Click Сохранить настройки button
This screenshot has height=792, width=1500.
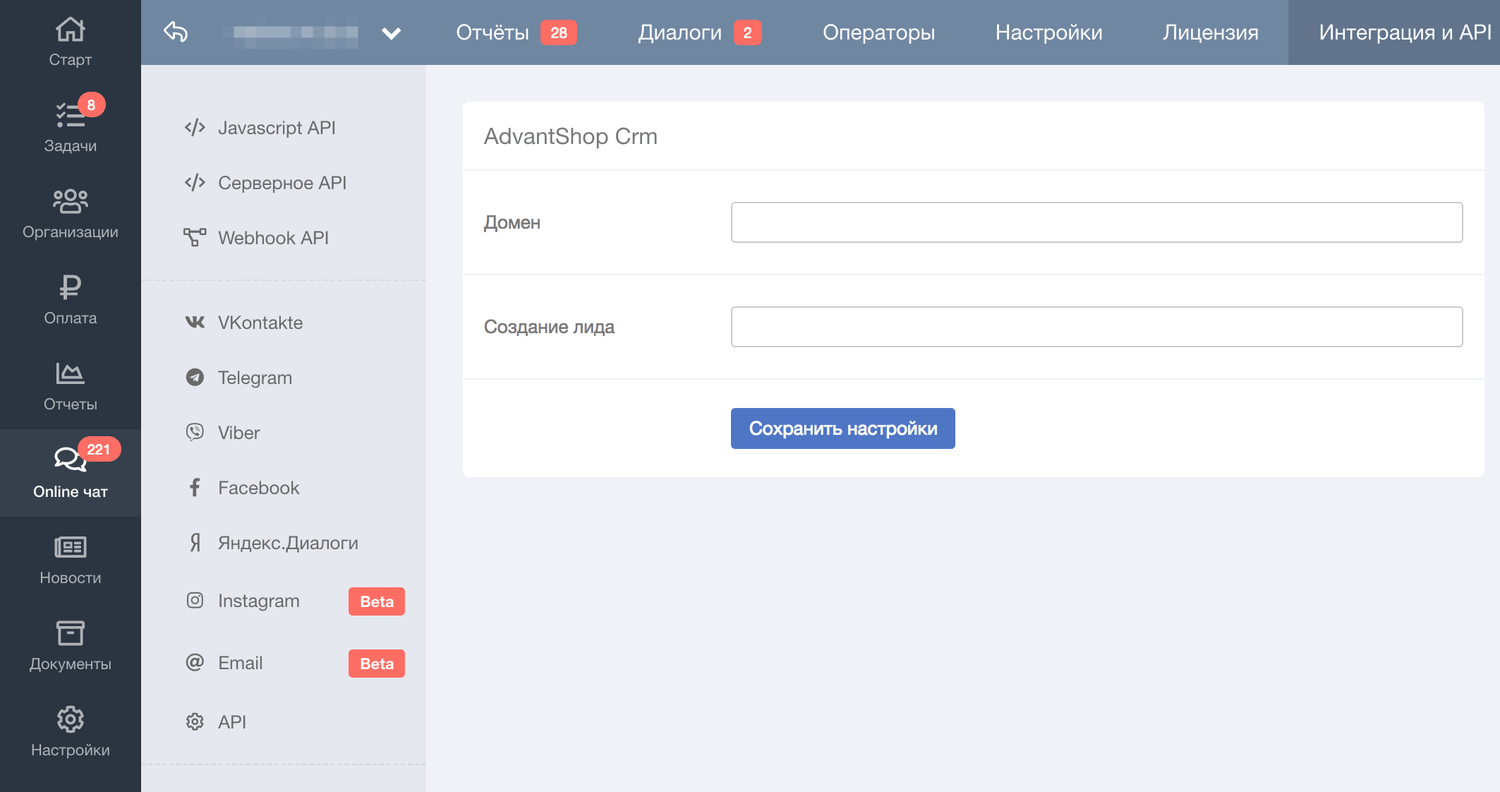842,428
